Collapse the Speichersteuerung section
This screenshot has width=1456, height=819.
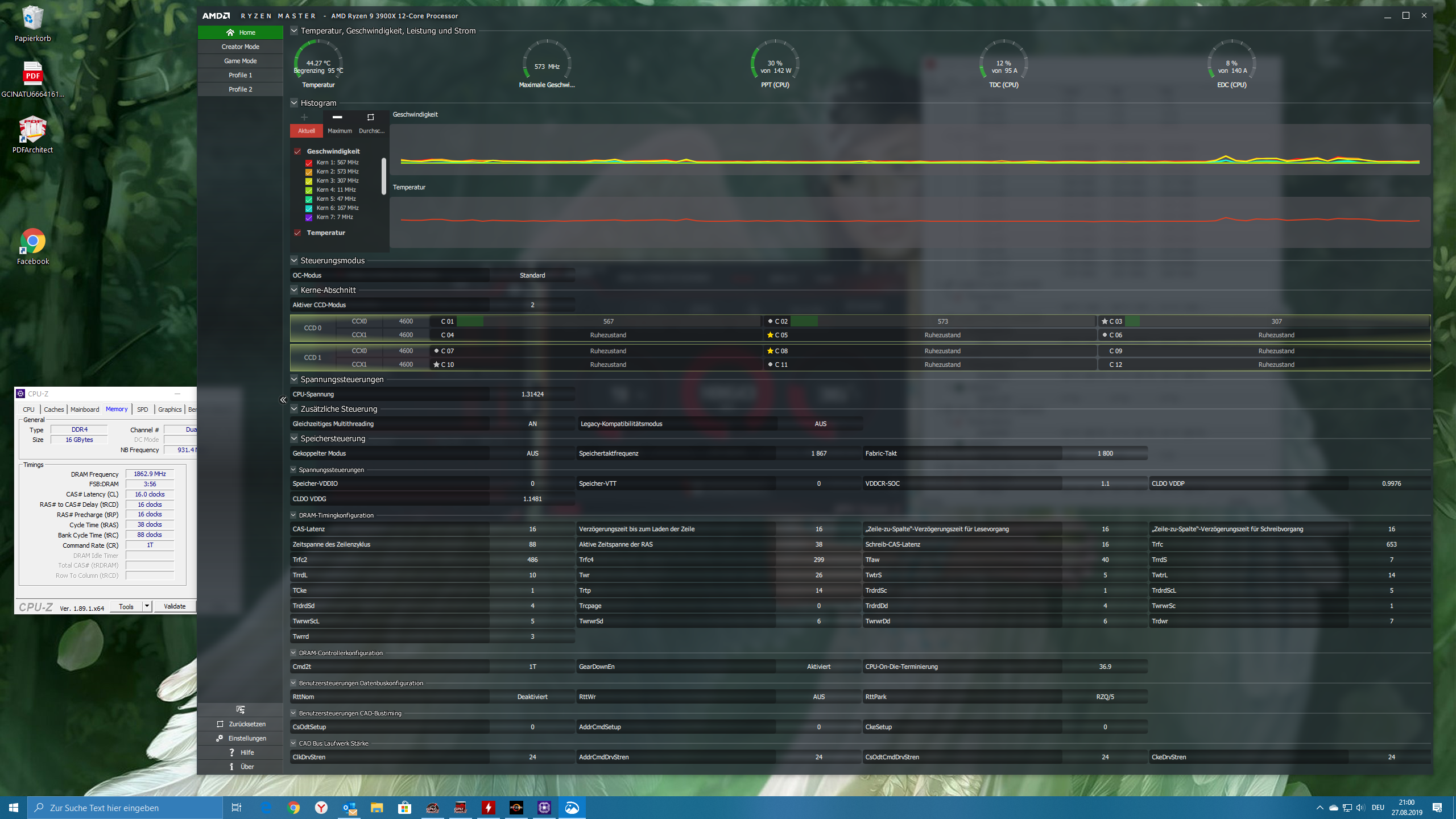click(294, 439)
